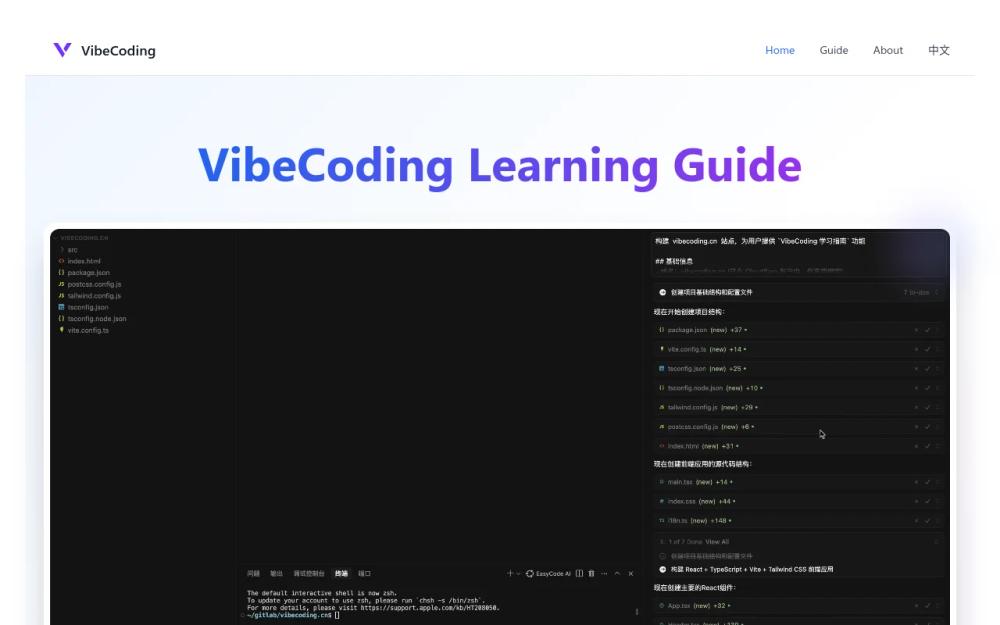
Task: Click the terminal prompt input line
Action: tap(293, 615)
